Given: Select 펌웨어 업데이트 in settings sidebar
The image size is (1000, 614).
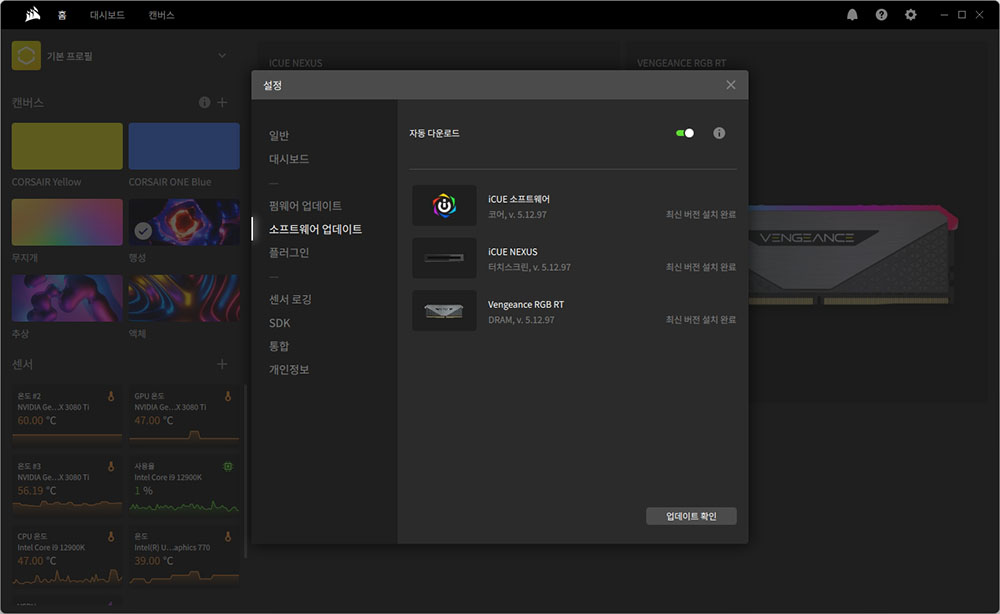Looking at the screenshot, I should pos(305,205).
